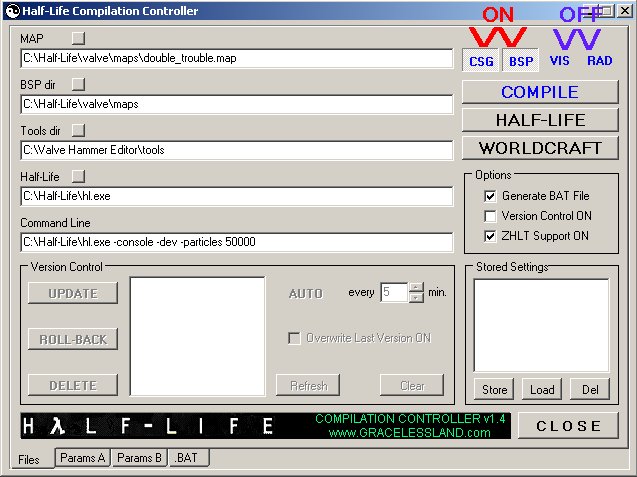637x477 pixels.
Task: Enable the RAD compile stage
Action: (x=600, y=61)
